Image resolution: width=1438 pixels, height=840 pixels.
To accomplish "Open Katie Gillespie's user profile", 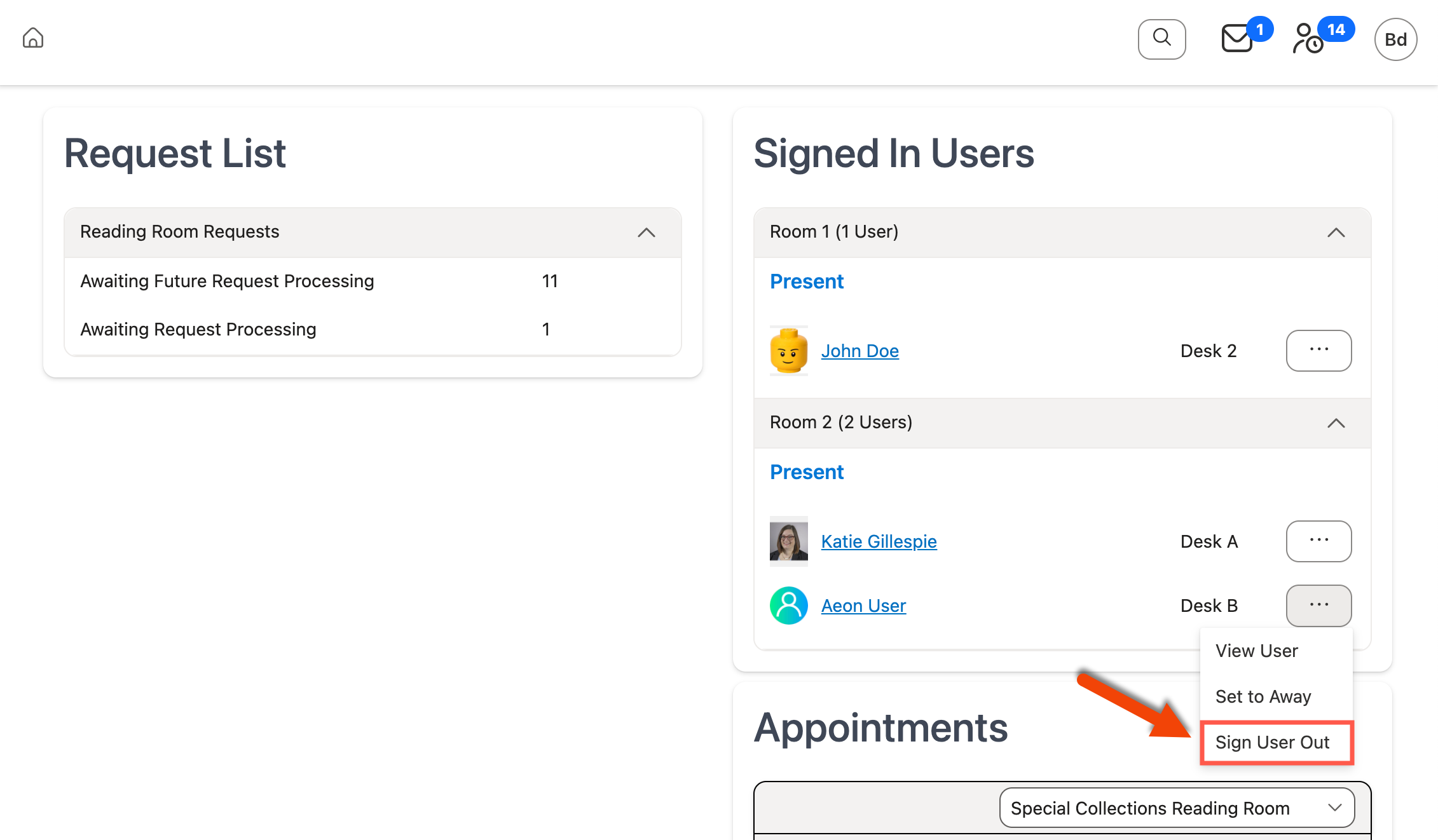I will tap(879, 541).
